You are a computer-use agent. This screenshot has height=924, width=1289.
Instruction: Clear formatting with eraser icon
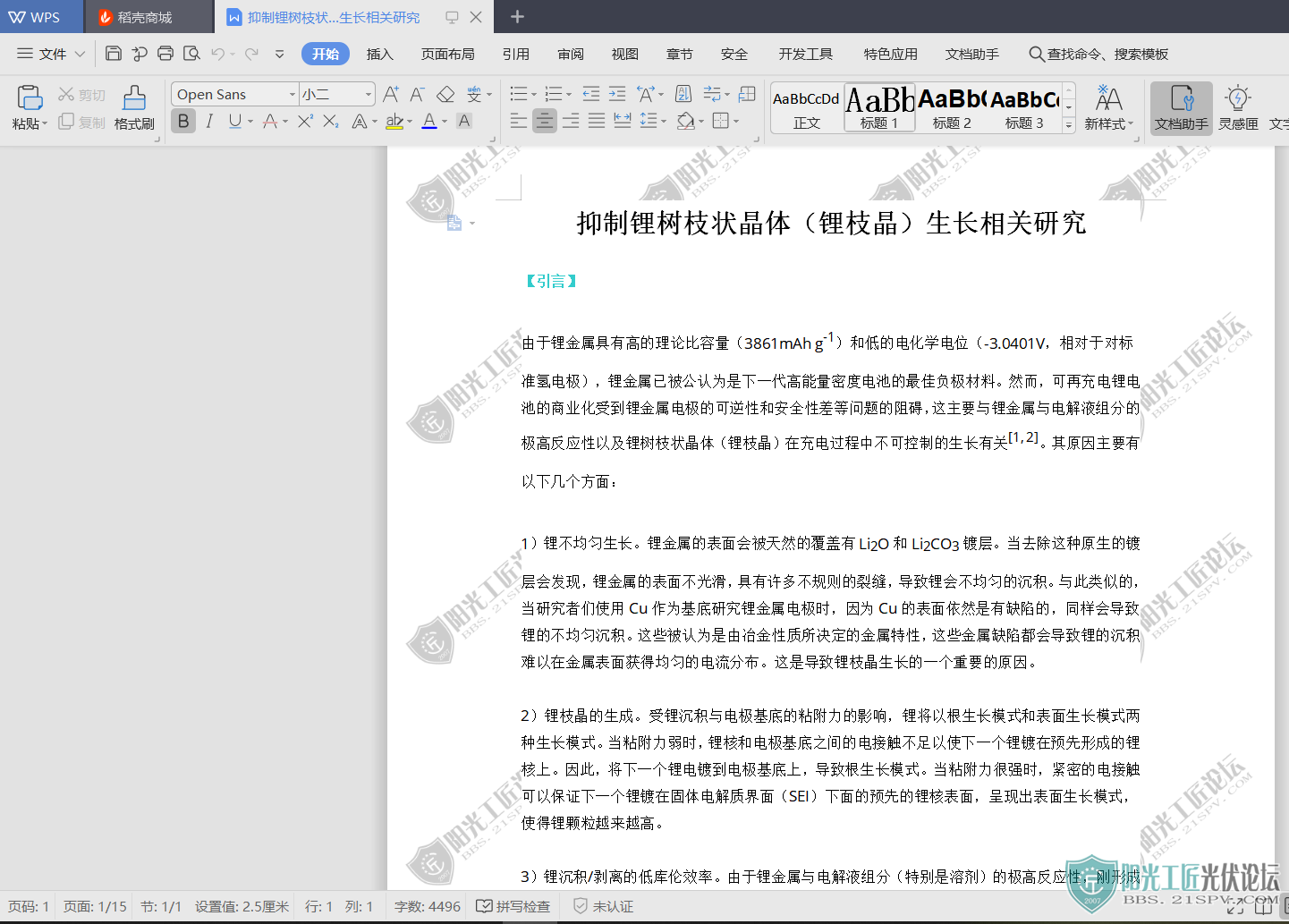(445, 94)
